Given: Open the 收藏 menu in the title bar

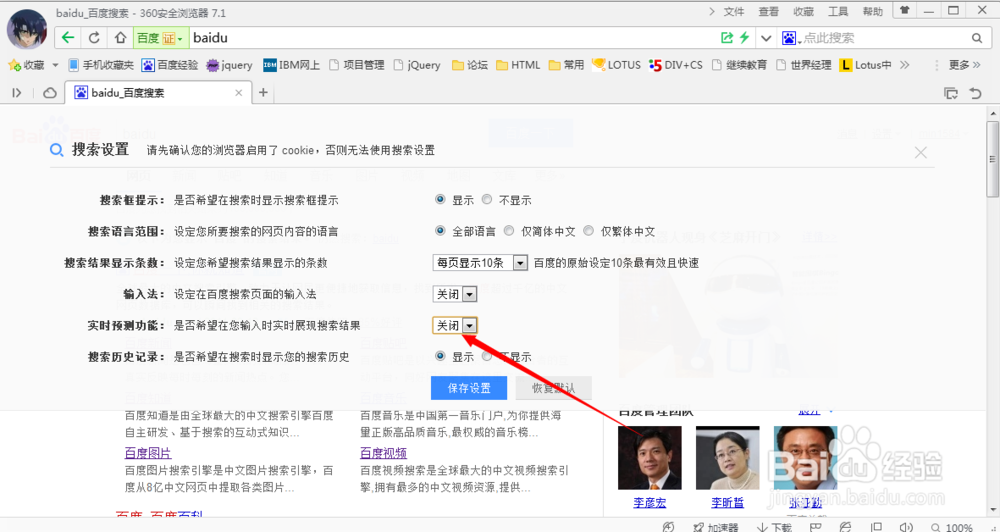Looking at the screenshot, I should 803,11.
